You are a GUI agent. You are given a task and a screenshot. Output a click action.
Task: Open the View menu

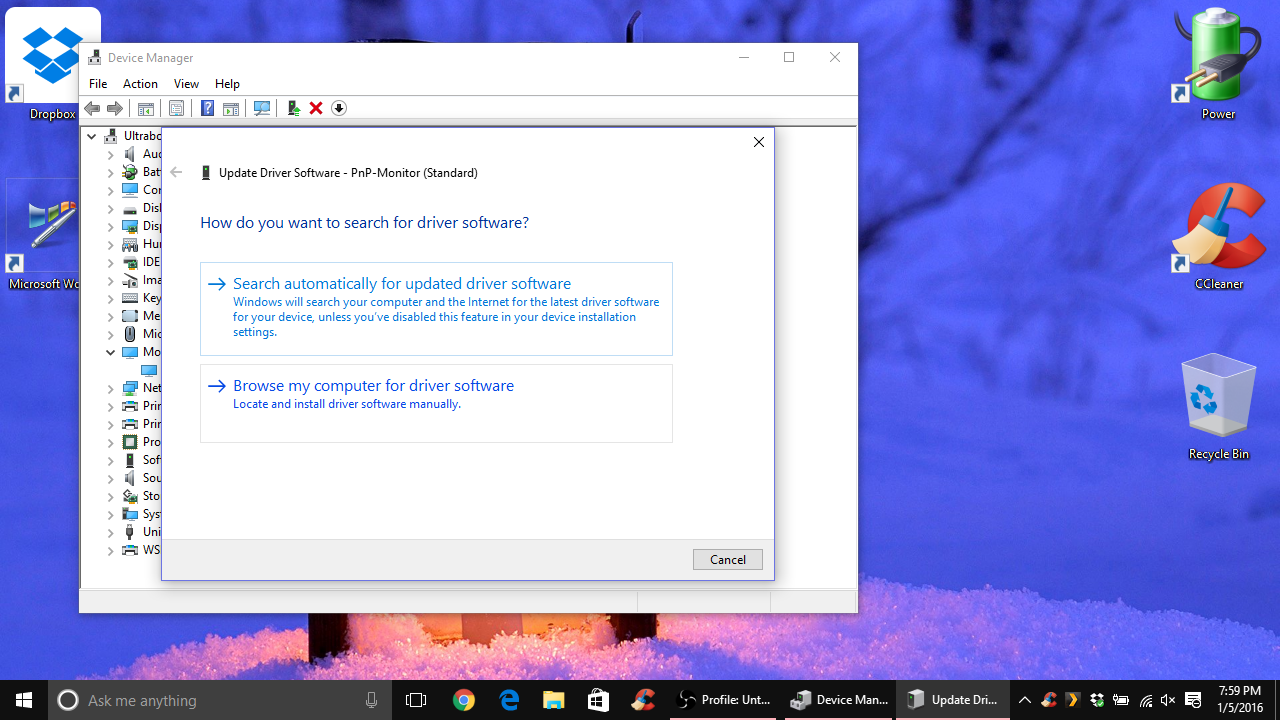[186, 84]
